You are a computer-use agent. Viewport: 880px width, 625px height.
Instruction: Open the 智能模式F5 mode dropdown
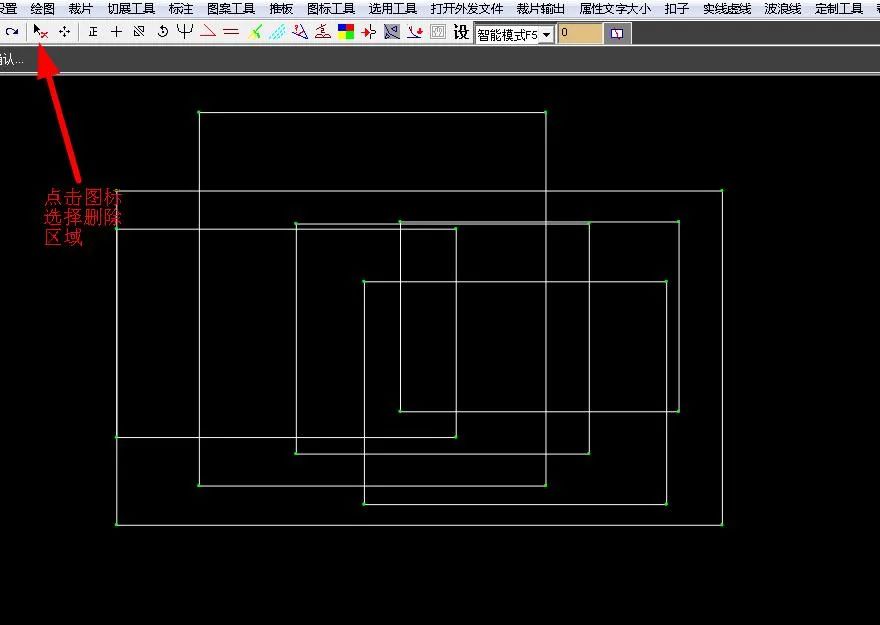pos(515,35)
